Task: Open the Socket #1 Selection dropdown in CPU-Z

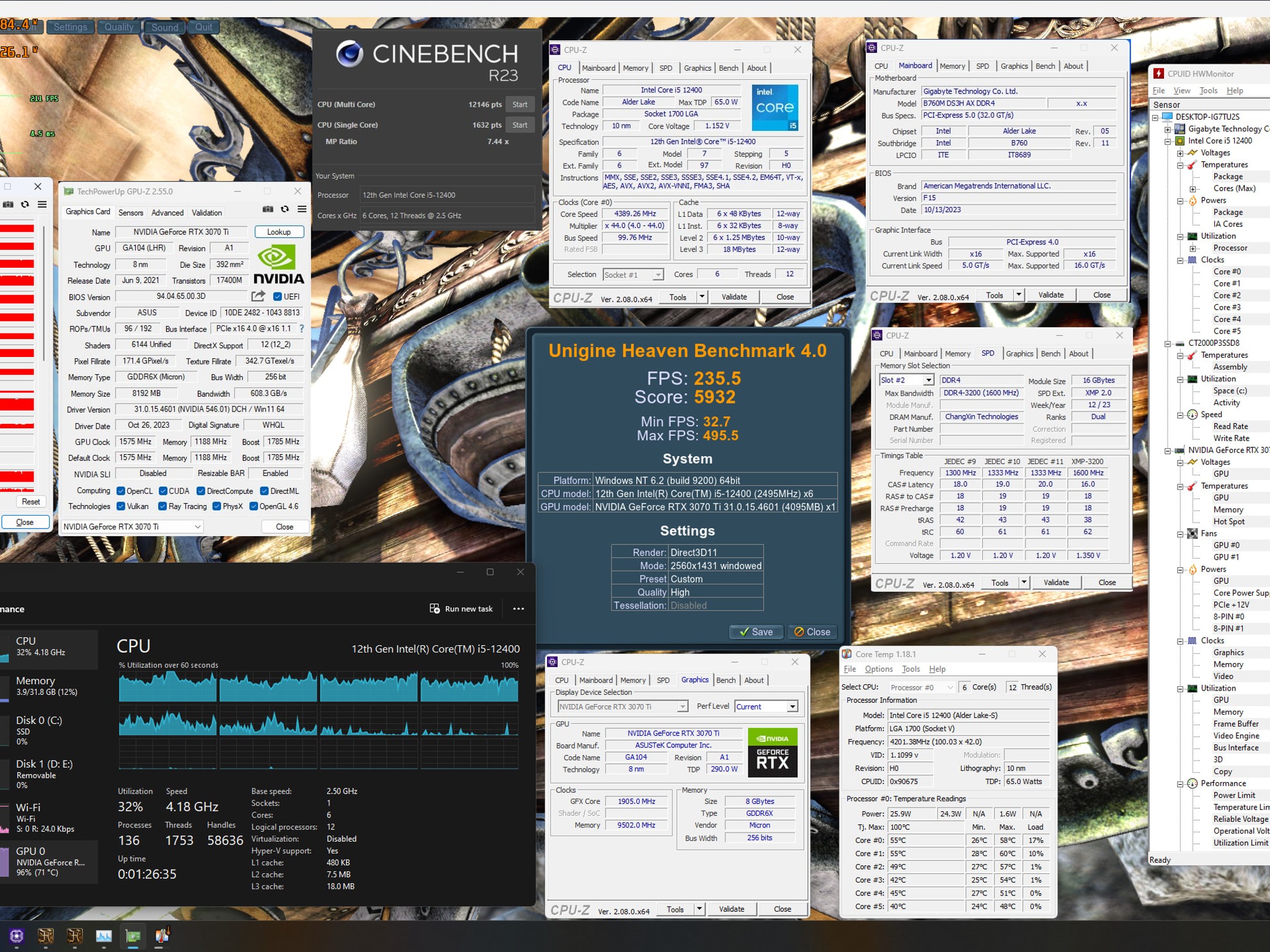Action: coord(633,275)
